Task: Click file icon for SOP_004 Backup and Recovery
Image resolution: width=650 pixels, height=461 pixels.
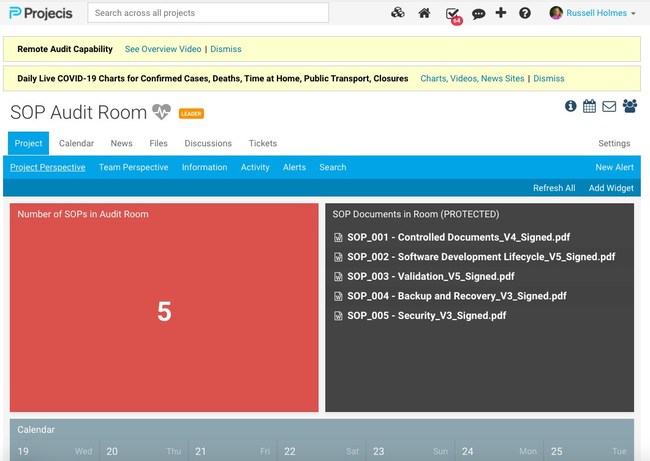Action: [x=338, y=296]
